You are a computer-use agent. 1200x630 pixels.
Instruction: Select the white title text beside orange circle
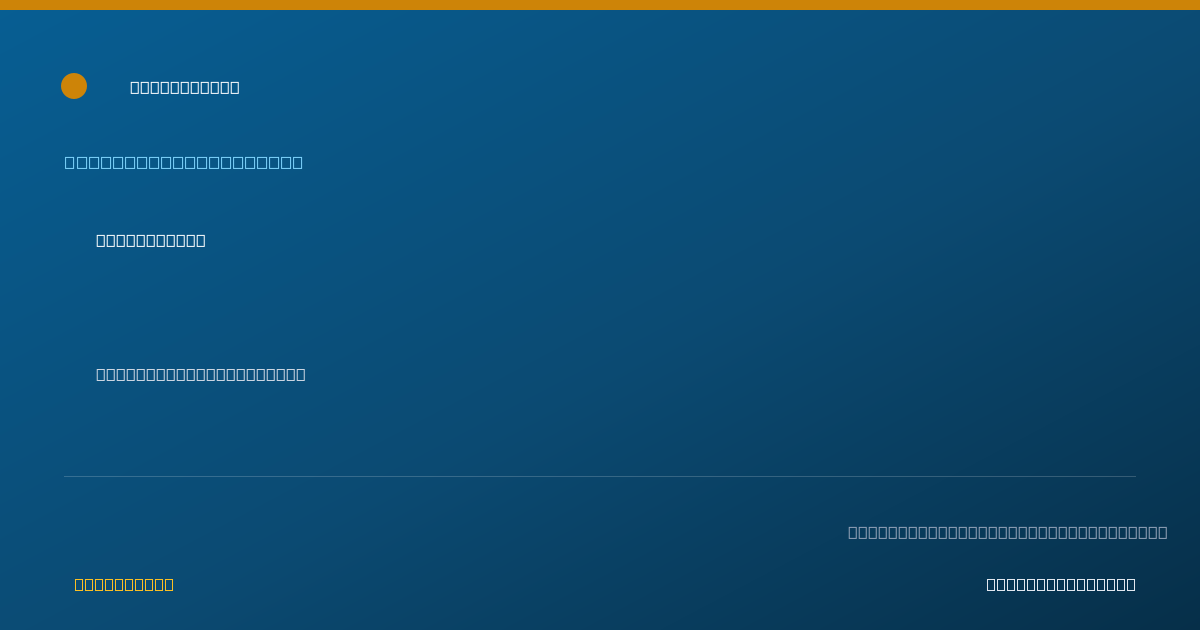click(x=185, y=87)
